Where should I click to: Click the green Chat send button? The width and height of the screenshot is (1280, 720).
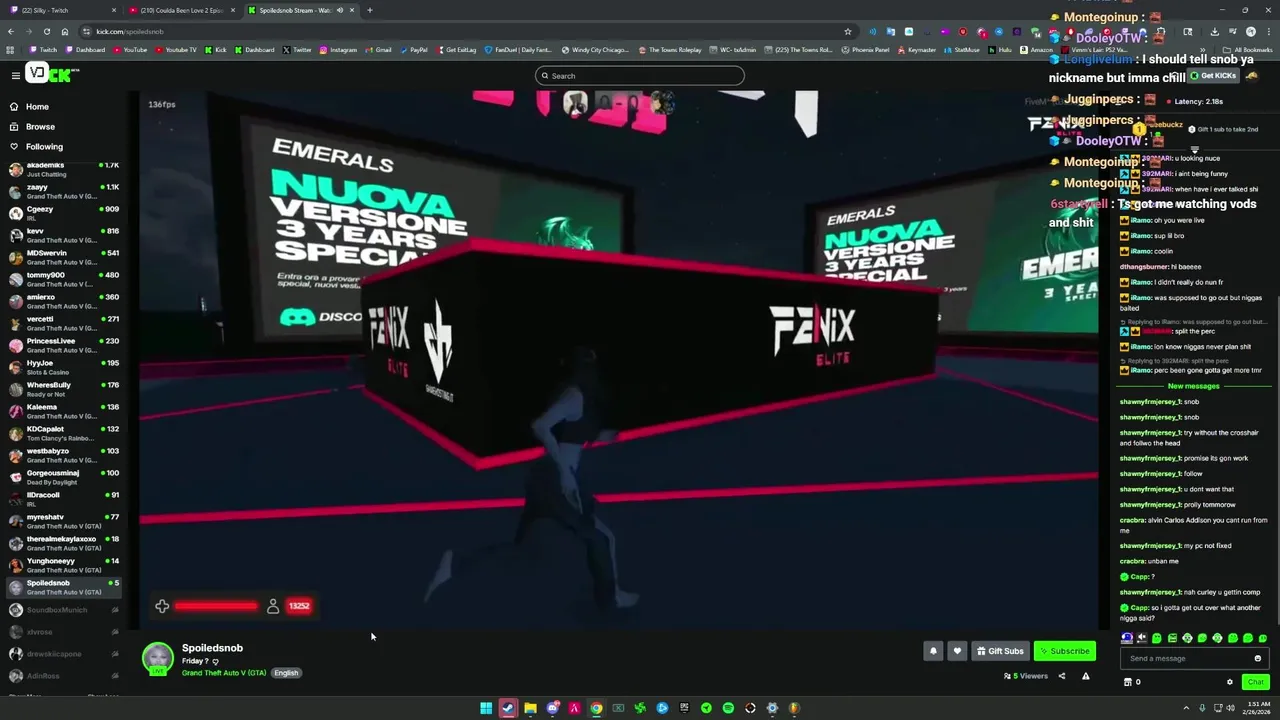(1256, 682)
